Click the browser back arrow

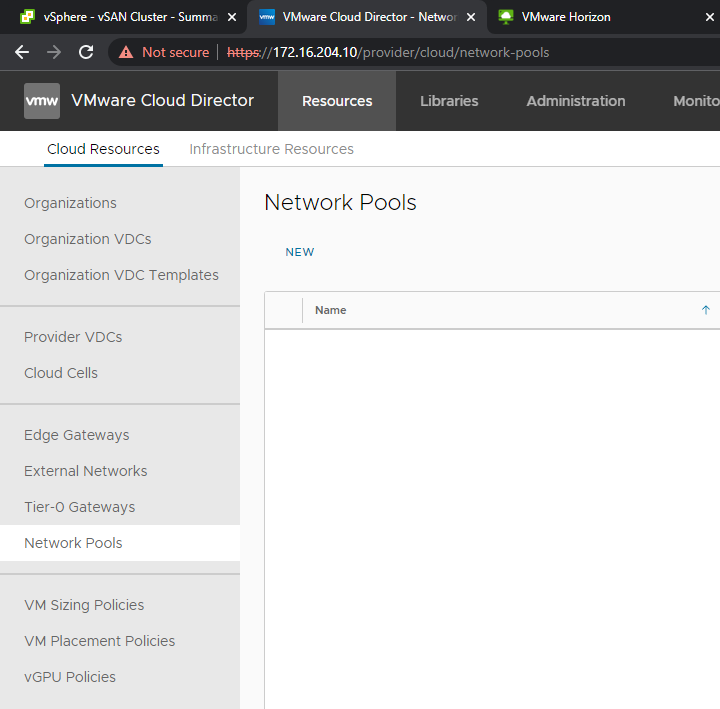[22, 52]
